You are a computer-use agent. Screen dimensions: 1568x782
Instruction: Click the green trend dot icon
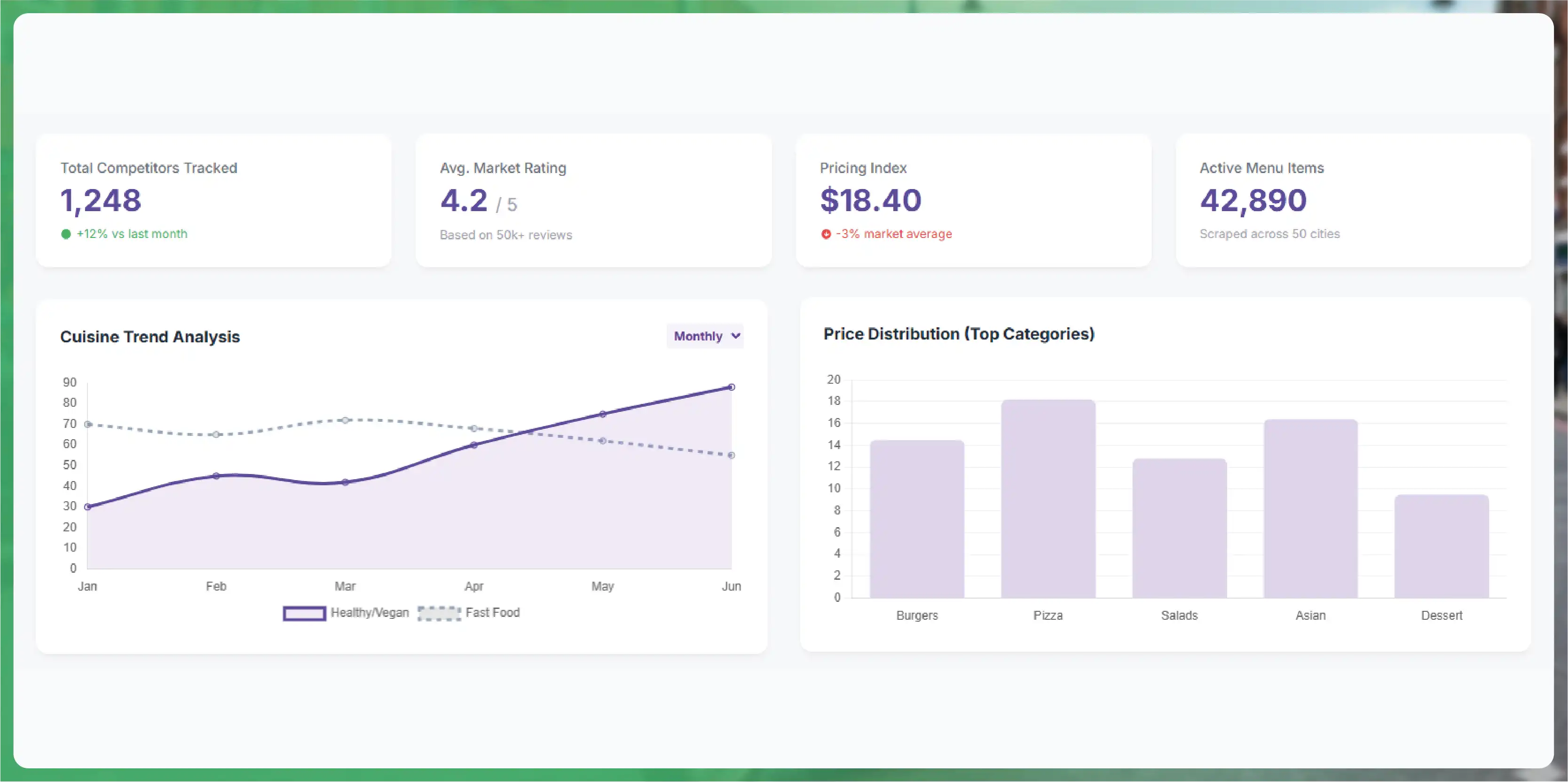coord(66,234)
